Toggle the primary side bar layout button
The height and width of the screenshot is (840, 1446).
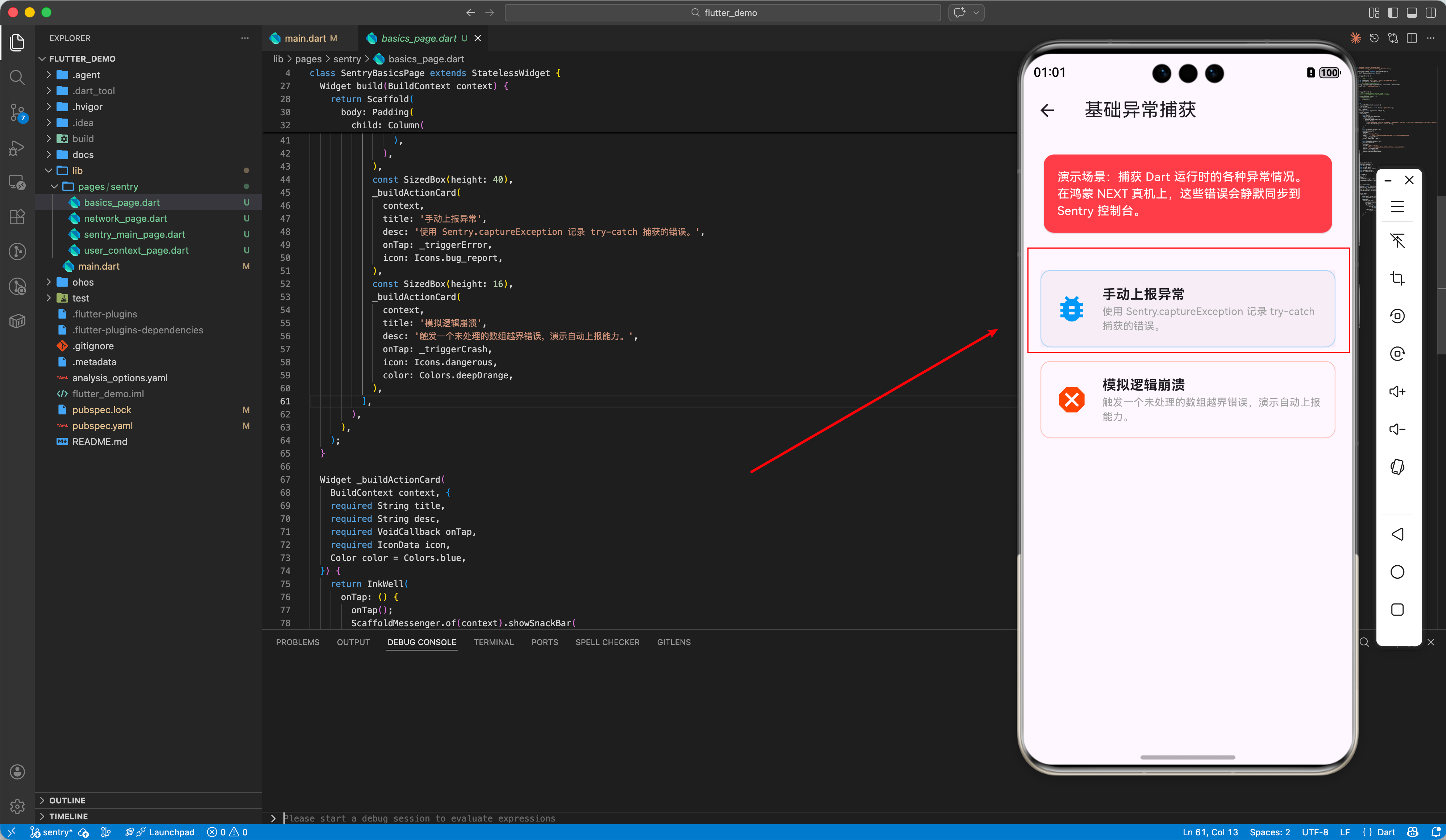(1393, 13)
